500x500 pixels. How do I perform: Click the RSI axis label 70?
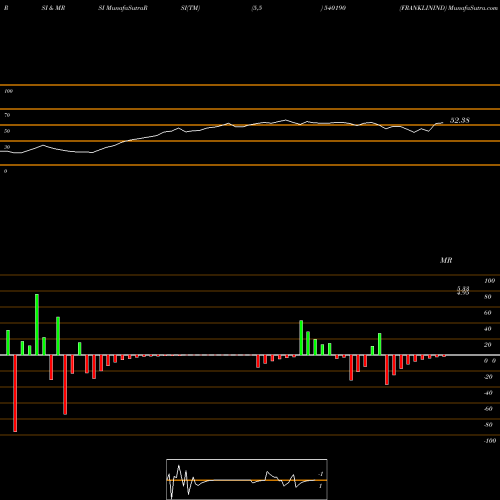click(x=7, y=115)
